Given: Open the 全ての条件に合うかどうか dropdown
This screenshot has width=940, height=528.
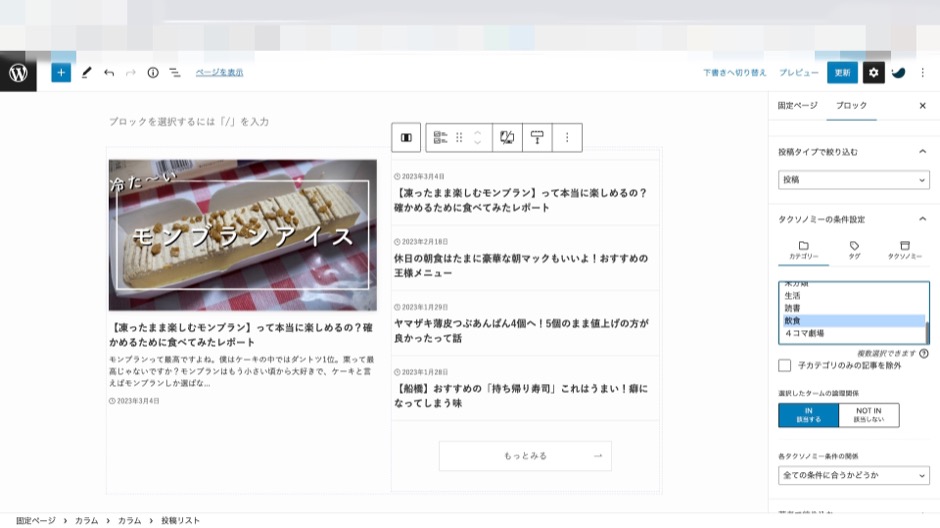Looking at the screenshot, I should click(x=854, y=475).
